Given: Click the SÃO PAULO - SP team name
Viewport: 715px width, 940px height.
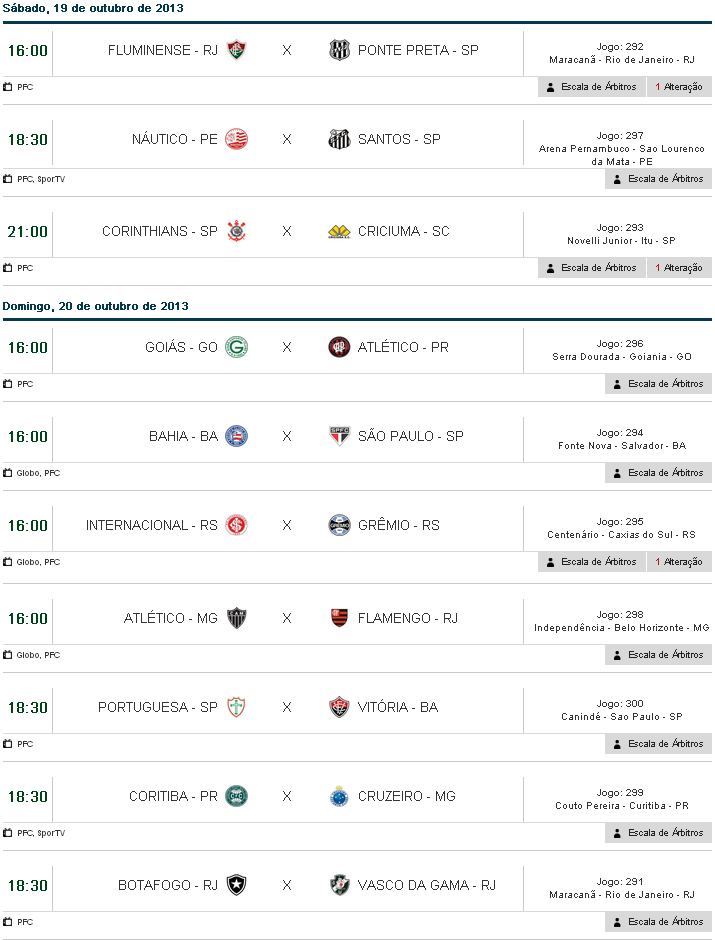Looking at the screenshot, I should [410, 436].
